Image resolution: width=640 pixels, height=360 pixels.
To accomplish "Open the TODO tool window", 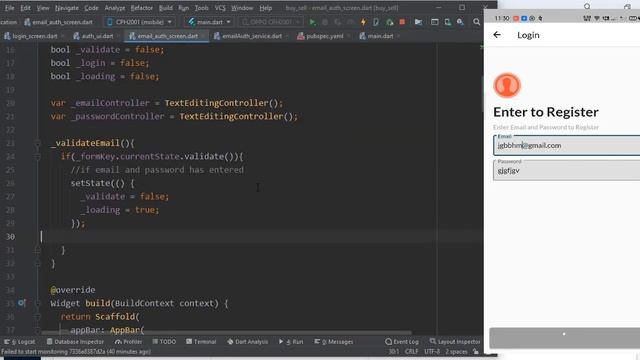I will pyautogui.click(x=164, y=342).
